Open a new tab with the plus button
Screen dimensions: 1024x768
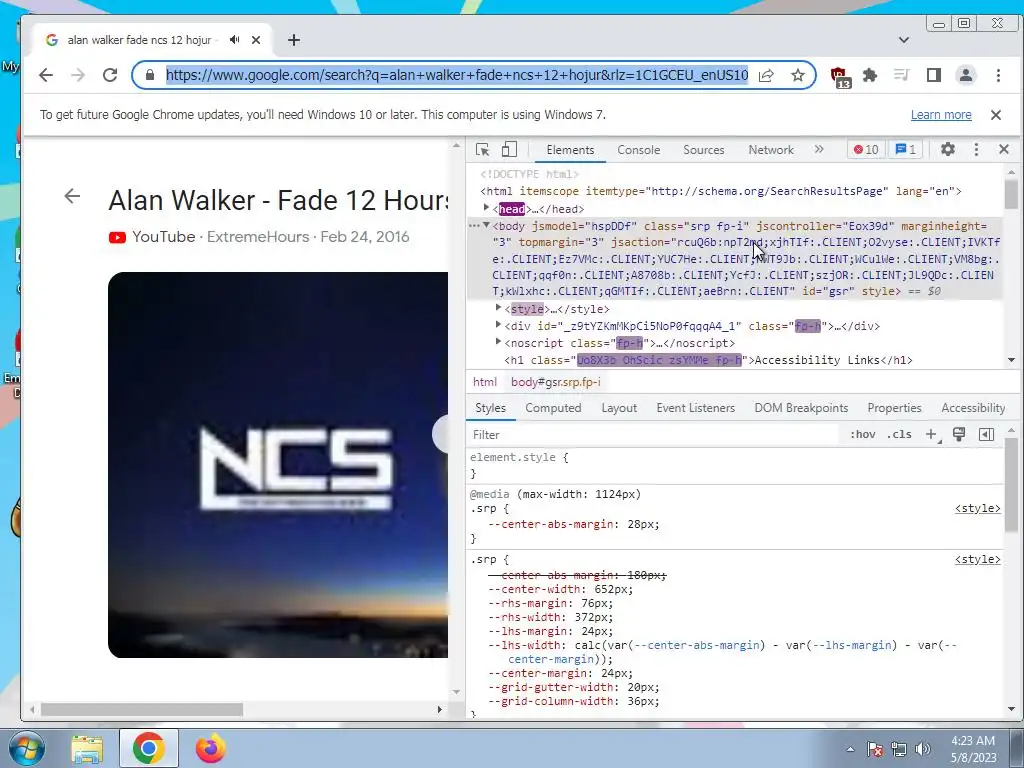(294, 40)
